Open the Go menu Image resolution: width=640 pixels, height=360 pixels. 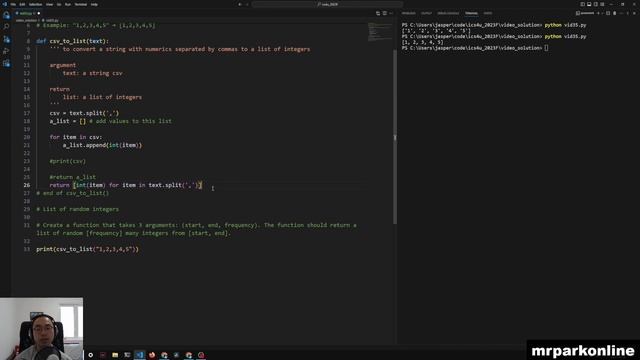point(59,4)
